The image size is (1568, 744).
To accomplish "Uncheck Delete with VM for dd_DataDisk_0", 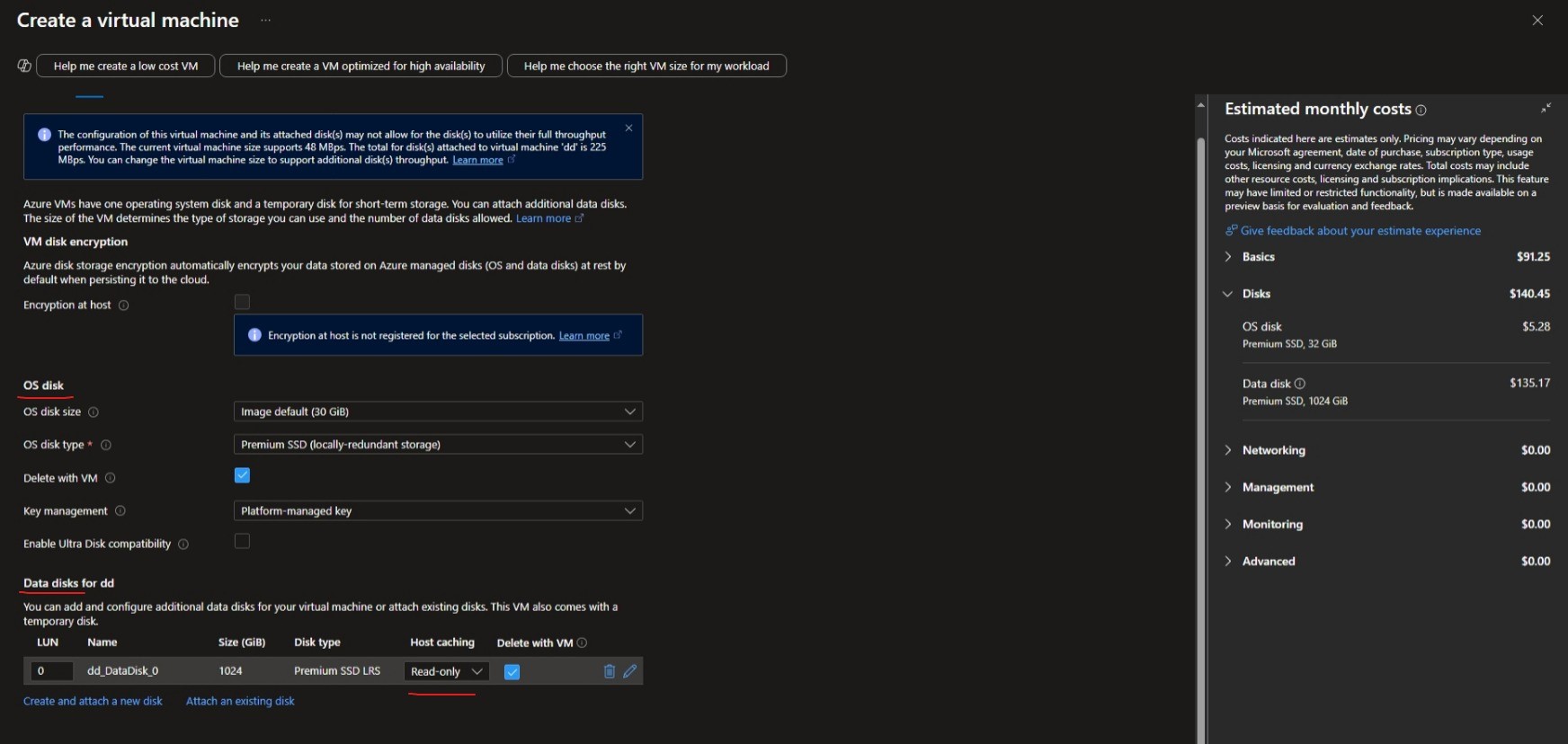I will [512, 672].
